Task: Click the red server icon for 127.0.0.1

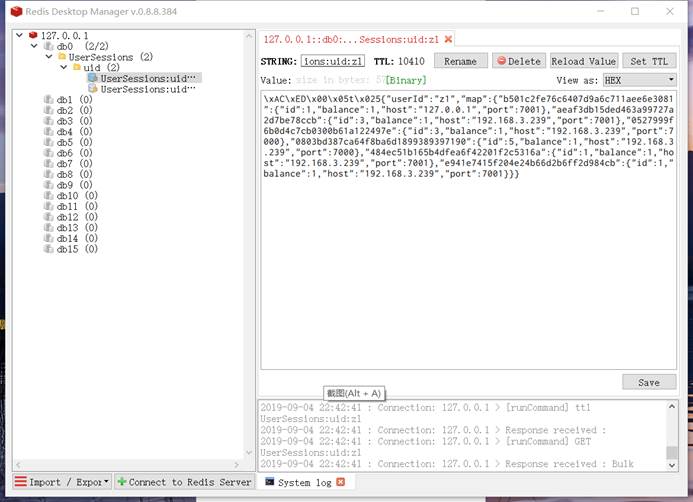Action: point(33,35)
